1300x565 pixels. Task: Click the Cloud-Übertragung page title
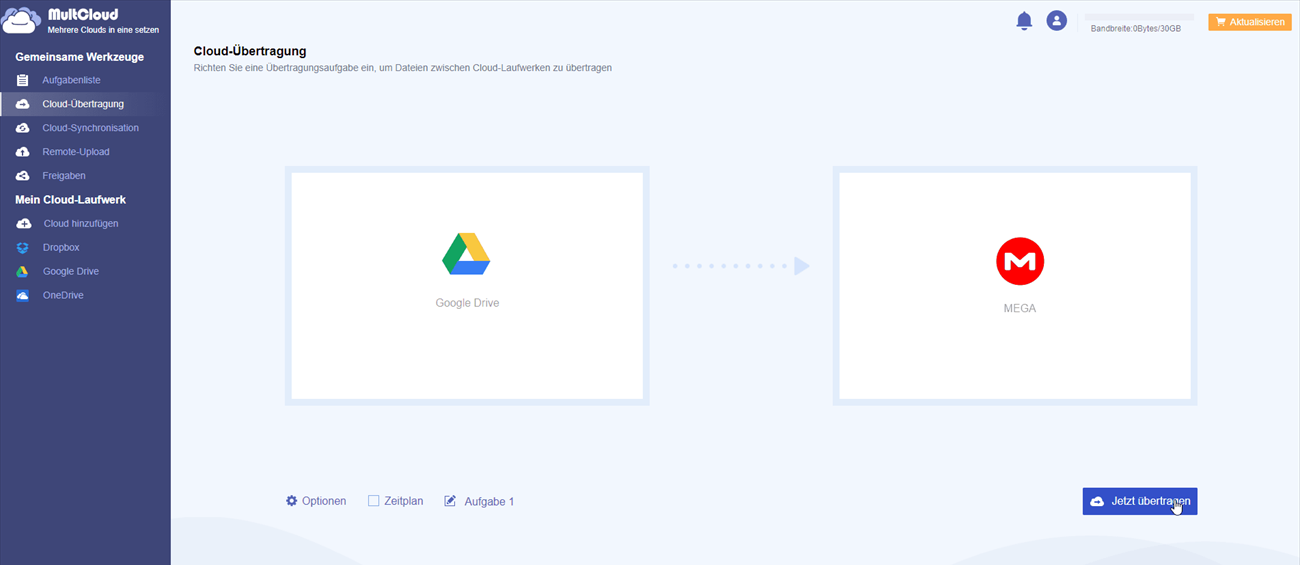pos(250,51)
